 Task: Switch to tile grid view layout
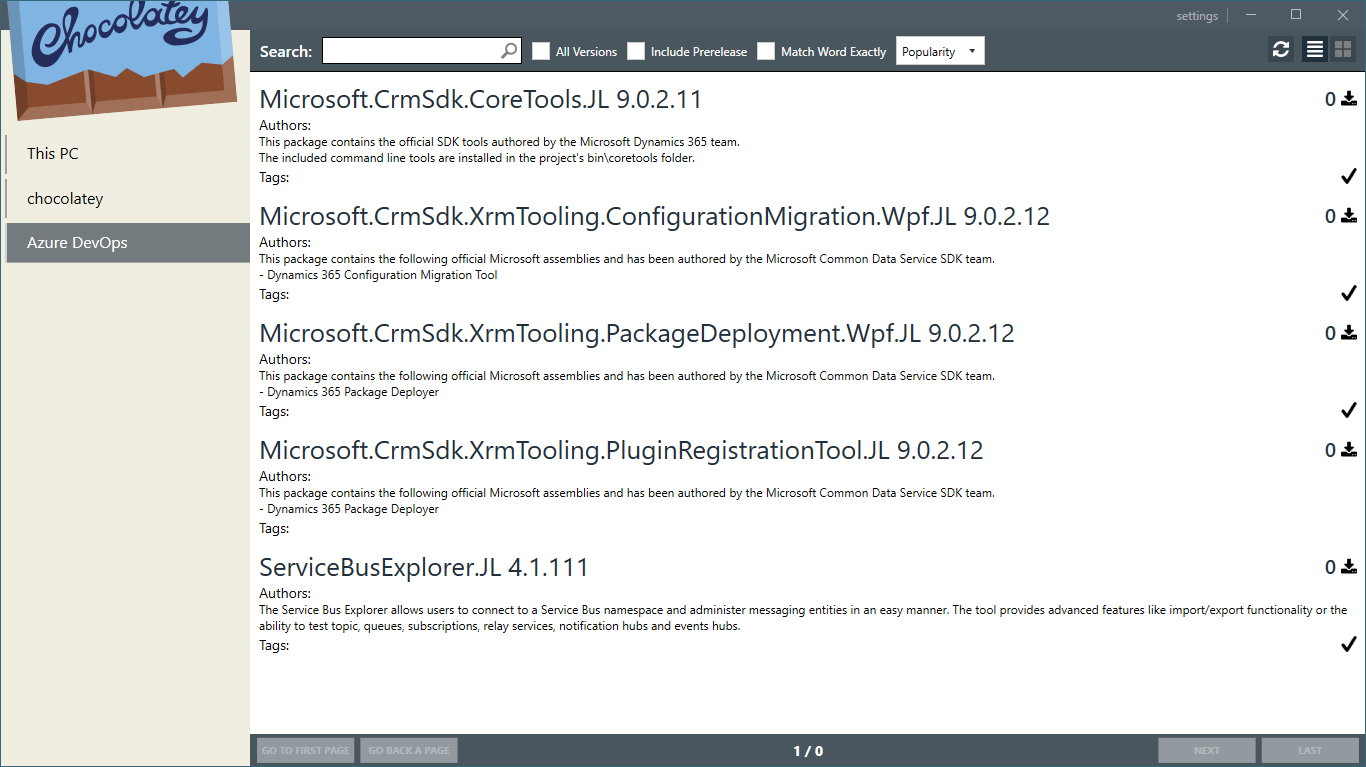click(1343, 50)
